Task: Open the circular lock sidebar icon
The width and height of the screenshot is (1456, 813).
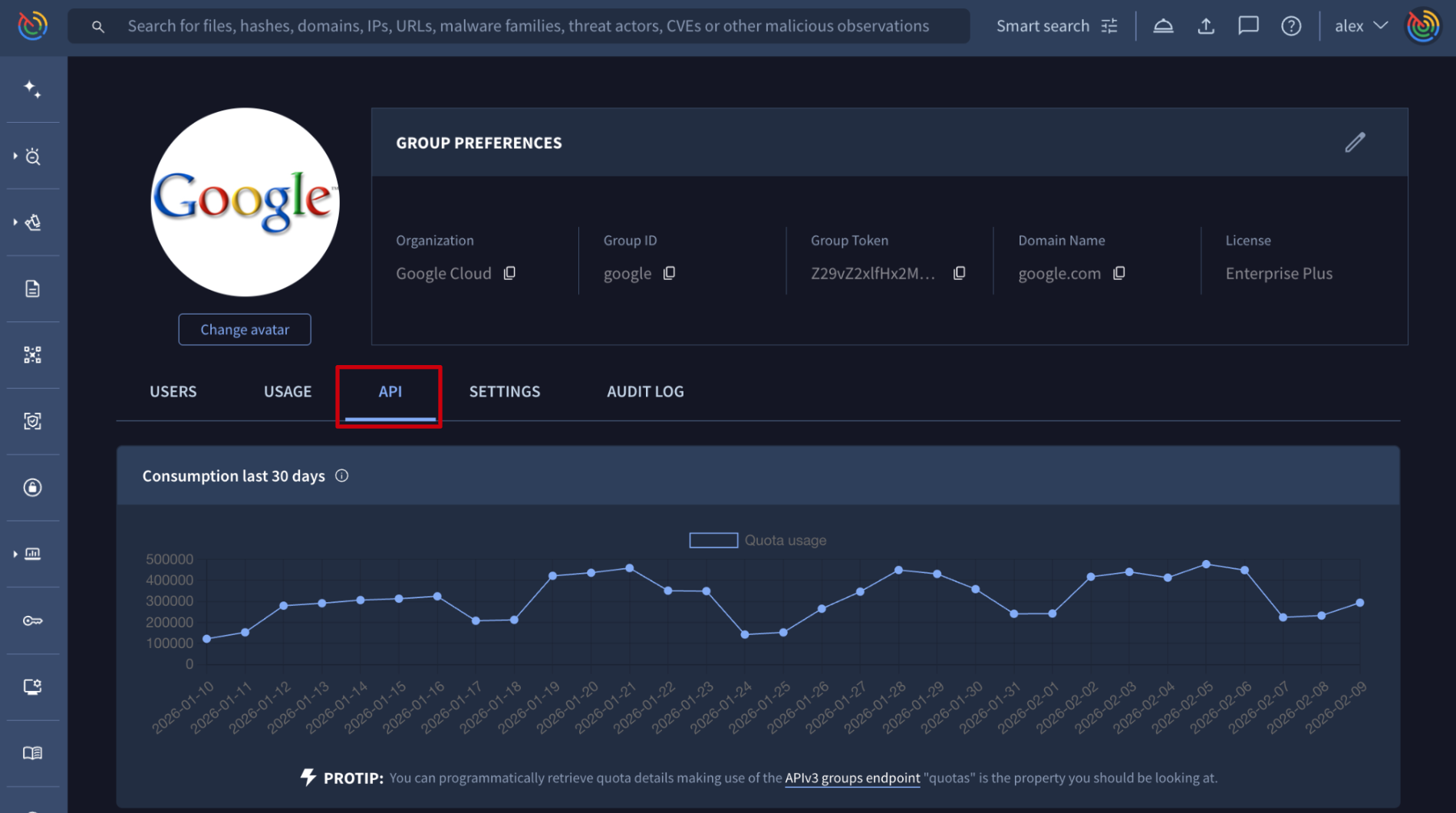Action: pos(32,488)
